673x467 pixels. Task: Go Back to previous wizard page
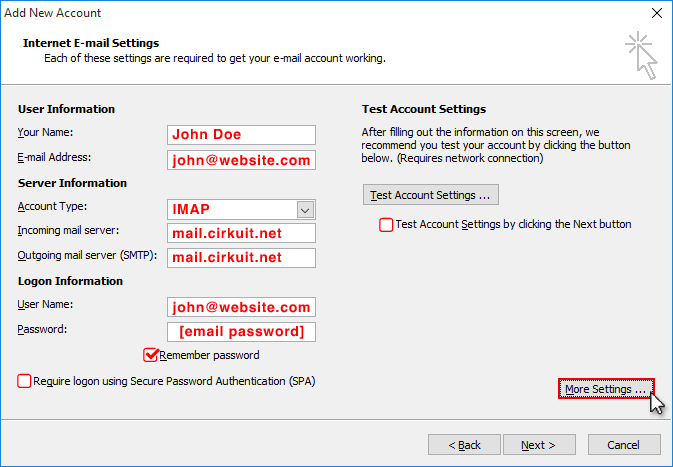pyautogui.click(x=464, y=445)
